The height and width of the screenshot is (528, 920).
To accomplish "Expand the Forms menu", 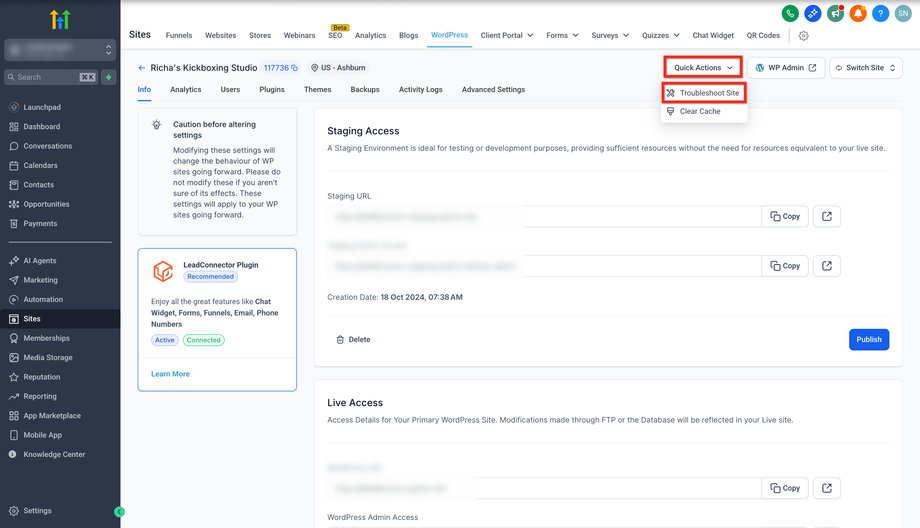I will [562, 35].
